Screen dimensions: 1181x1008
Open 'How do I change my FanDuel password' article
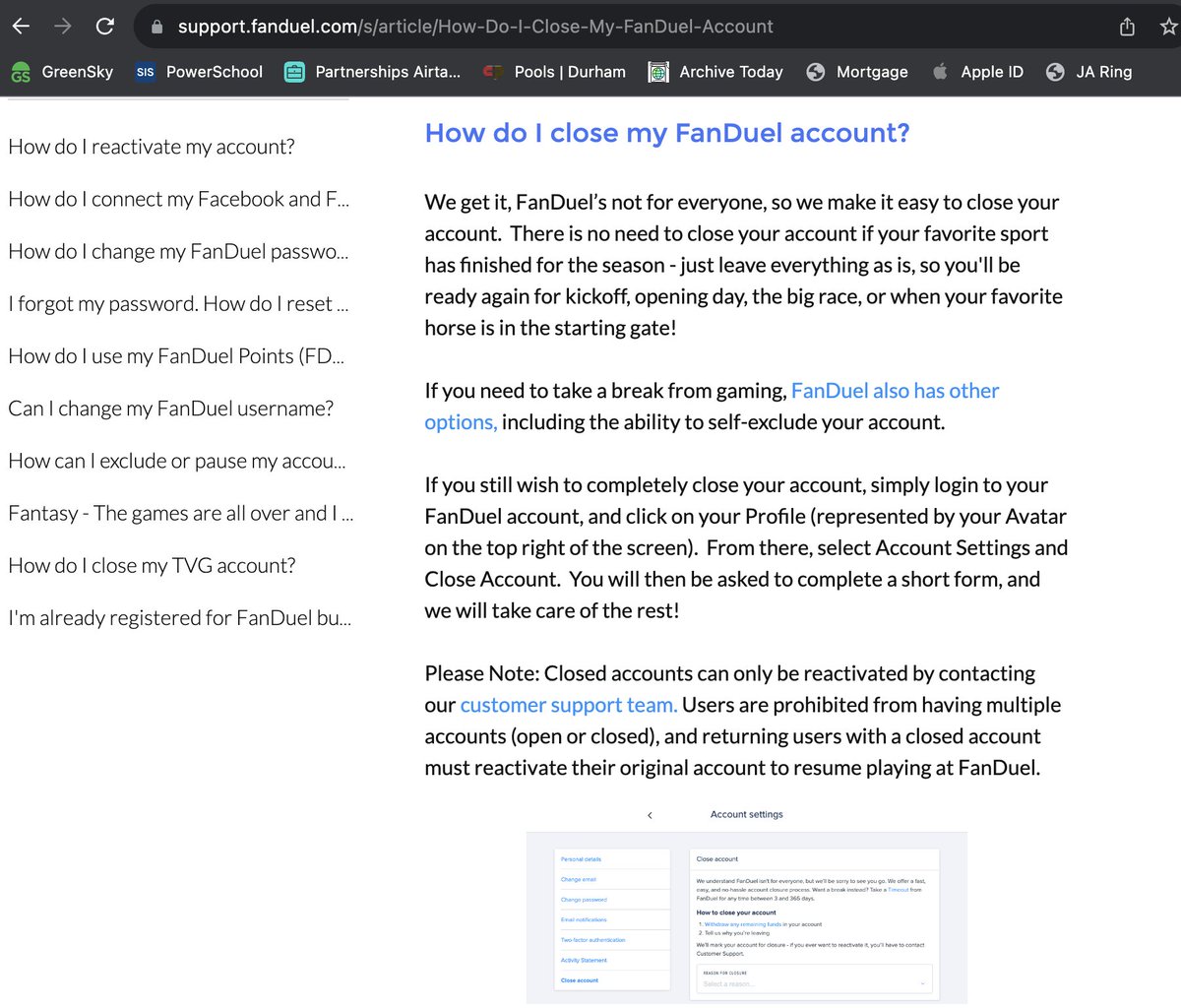[x=178, y=251]
